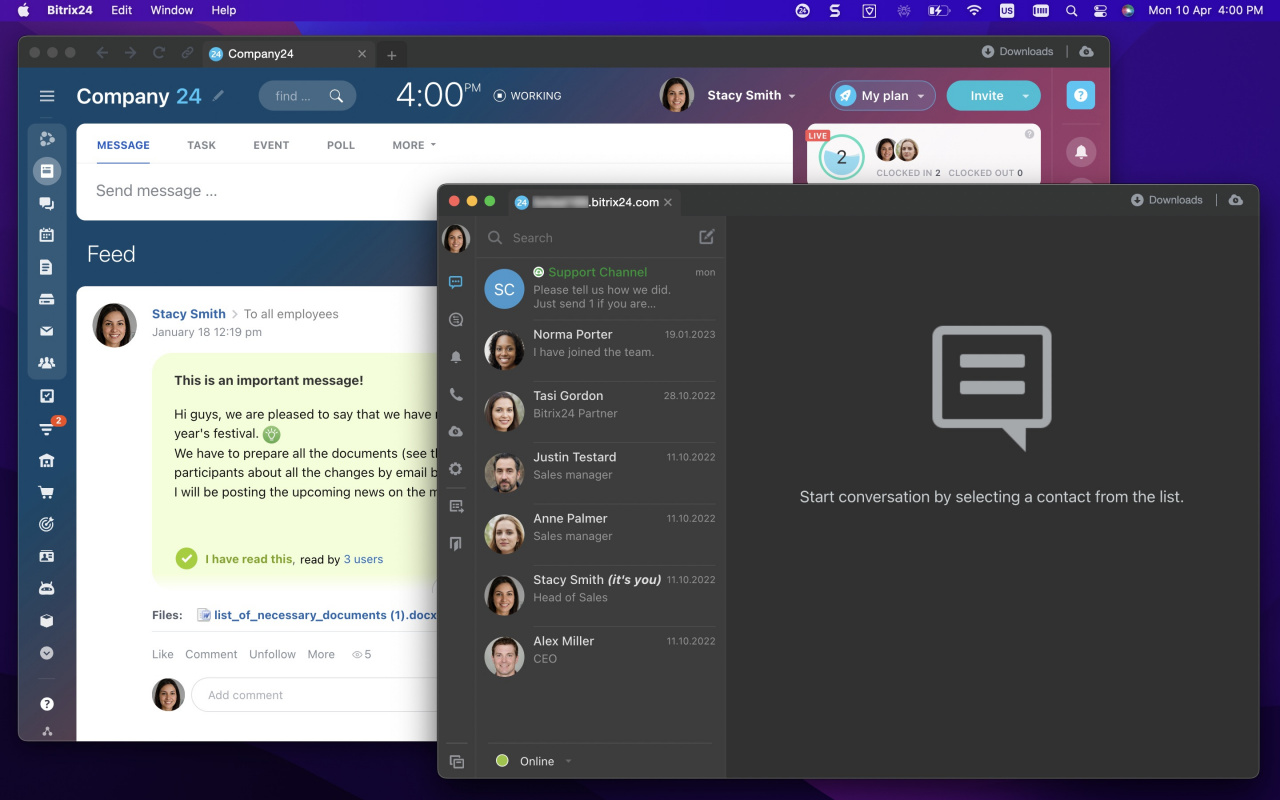Screen dimensions: 1280x800
Task: Open the Edit menu in menu bar
Action: (122, 10)
